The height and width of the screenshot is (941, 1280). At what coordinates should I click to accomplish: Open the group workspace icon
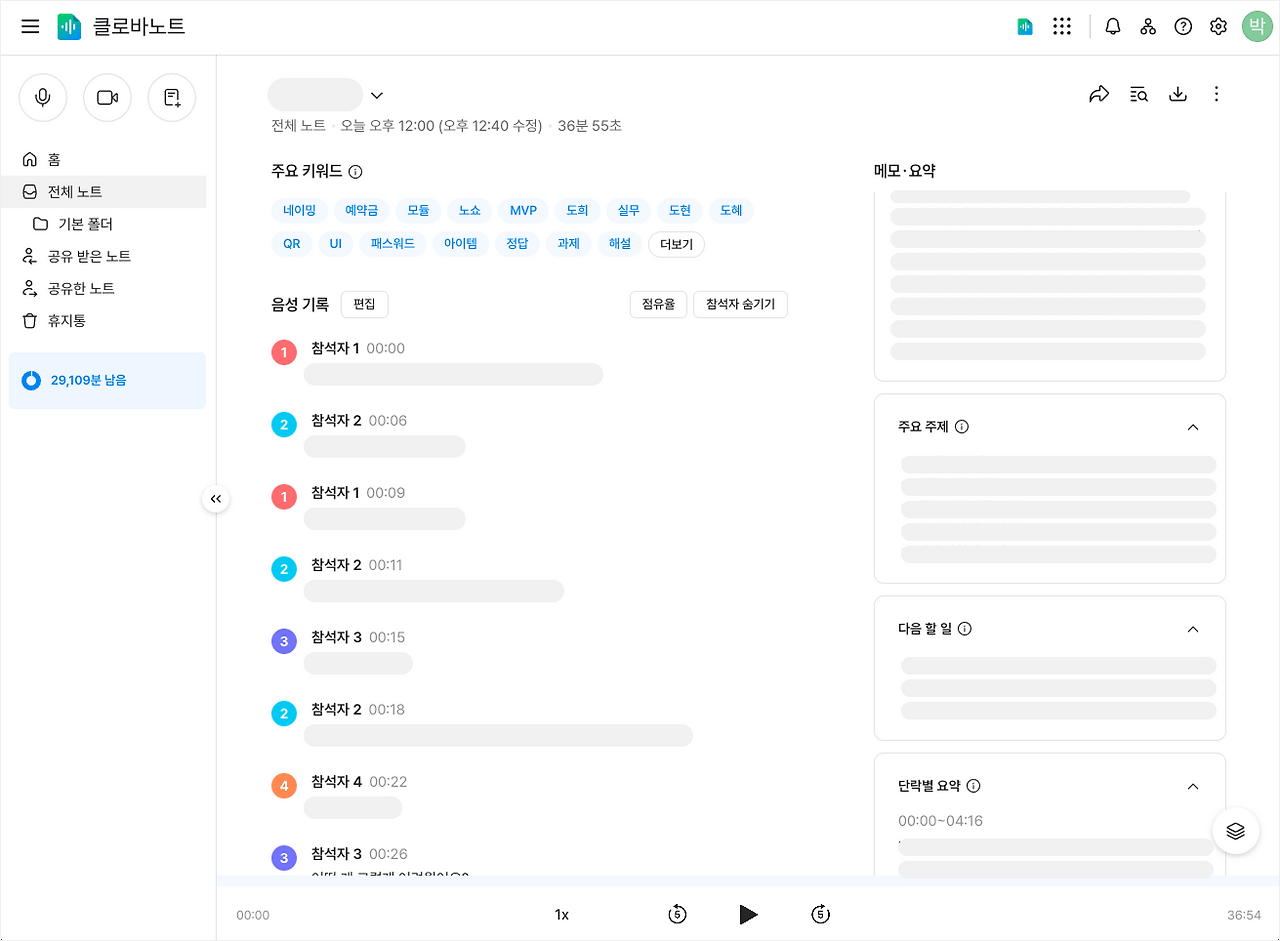(1148, 27)
